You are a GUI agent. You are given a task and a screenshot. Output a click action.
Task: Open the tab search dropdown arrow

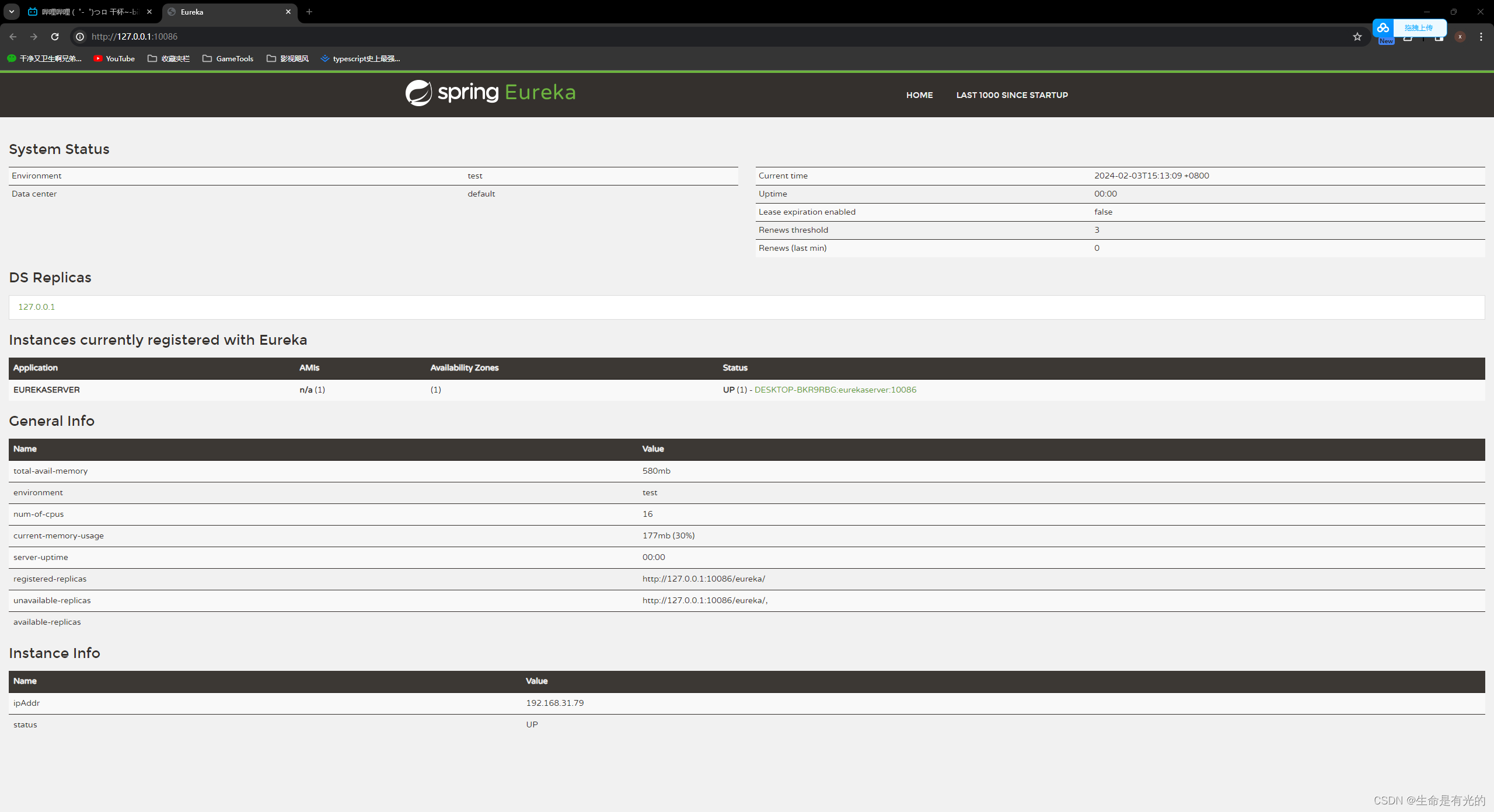[12, 12]
